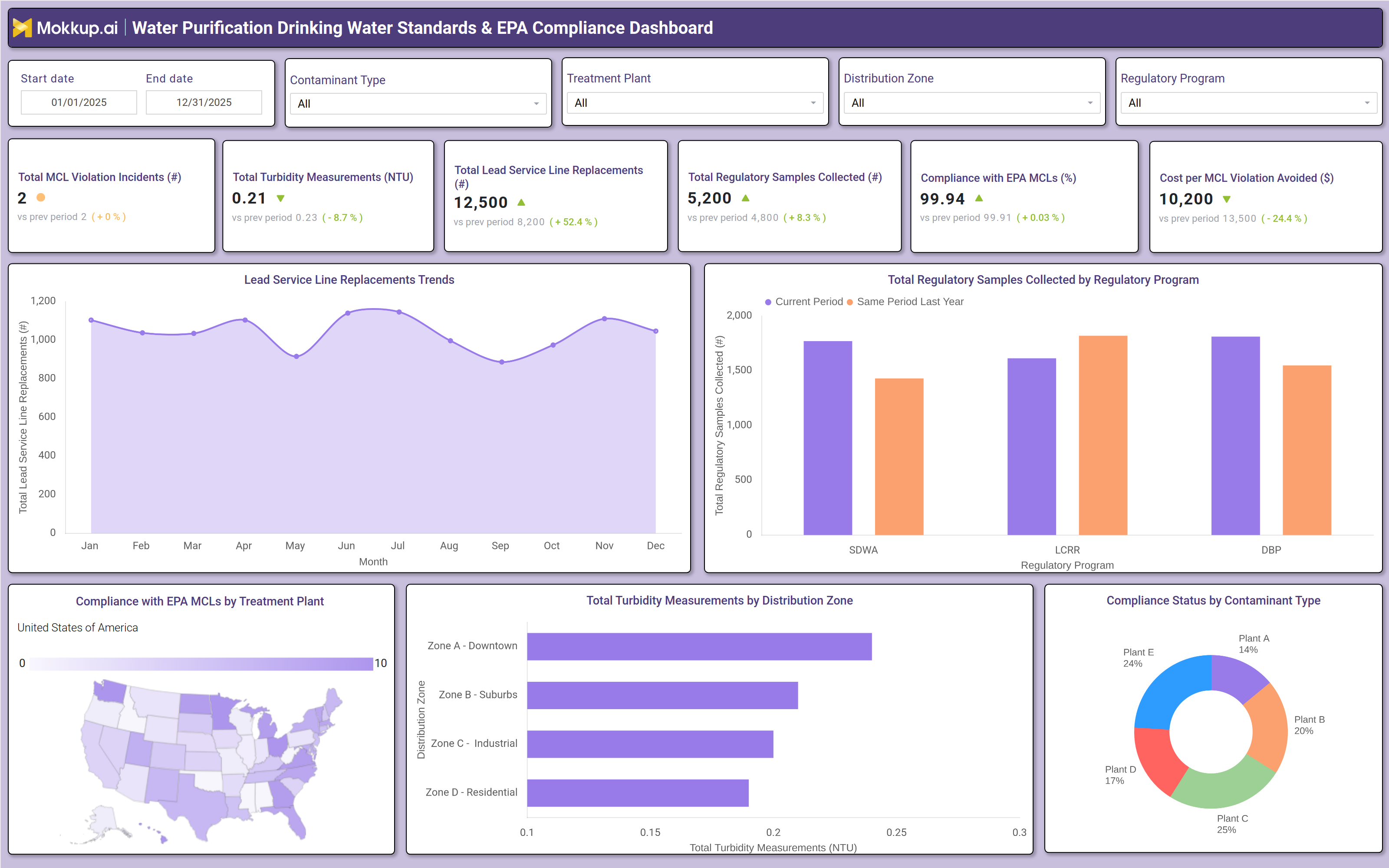Click the Zone B - Suburbs bar
The image size is (1389, 868).
click(x=662, y=695)
